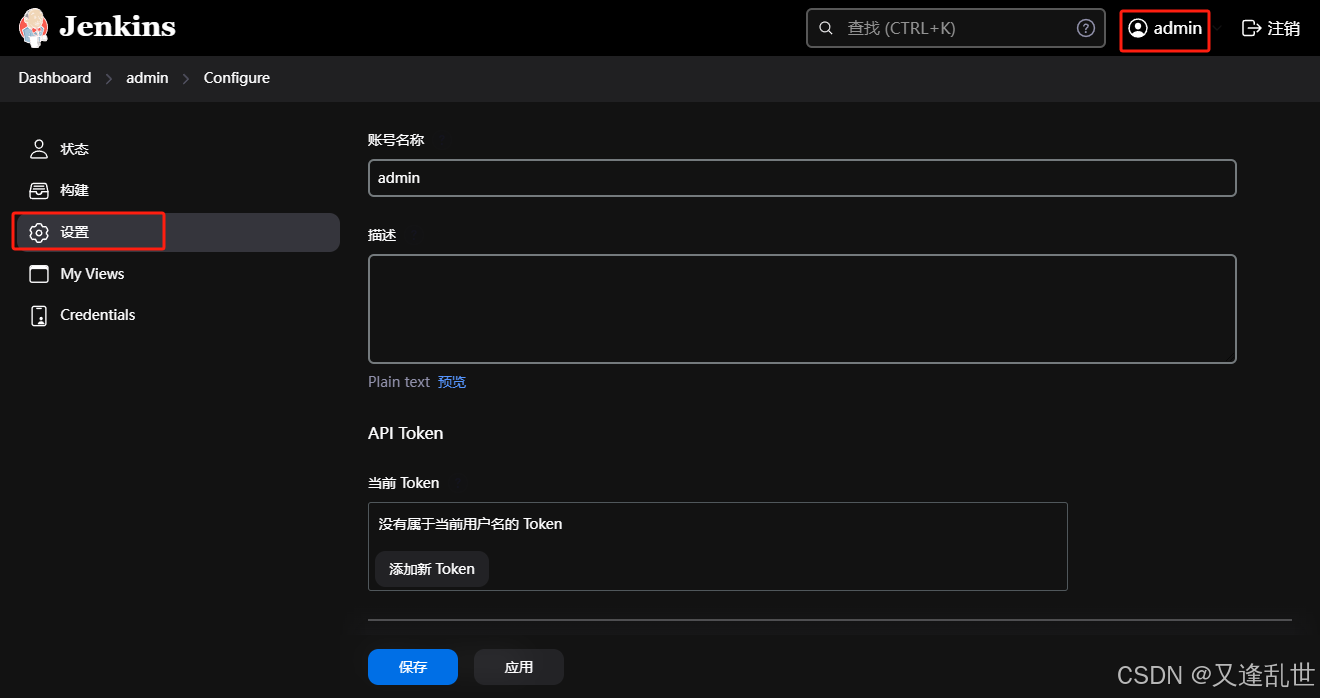Expand chevron after Dashboard breadcrumb
Image resolution: width=1320 pixels, height=698 pixels.
point(109,78)
